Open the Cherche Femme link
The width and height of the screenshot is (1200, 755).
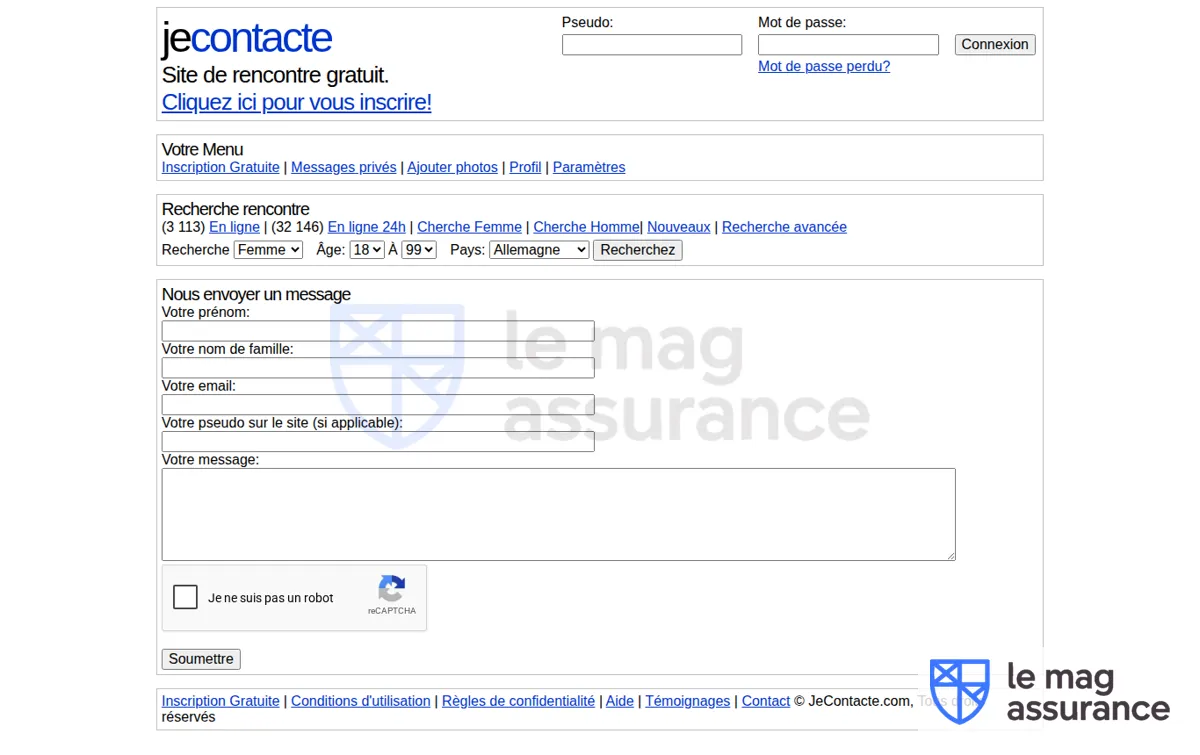(469, 228)
